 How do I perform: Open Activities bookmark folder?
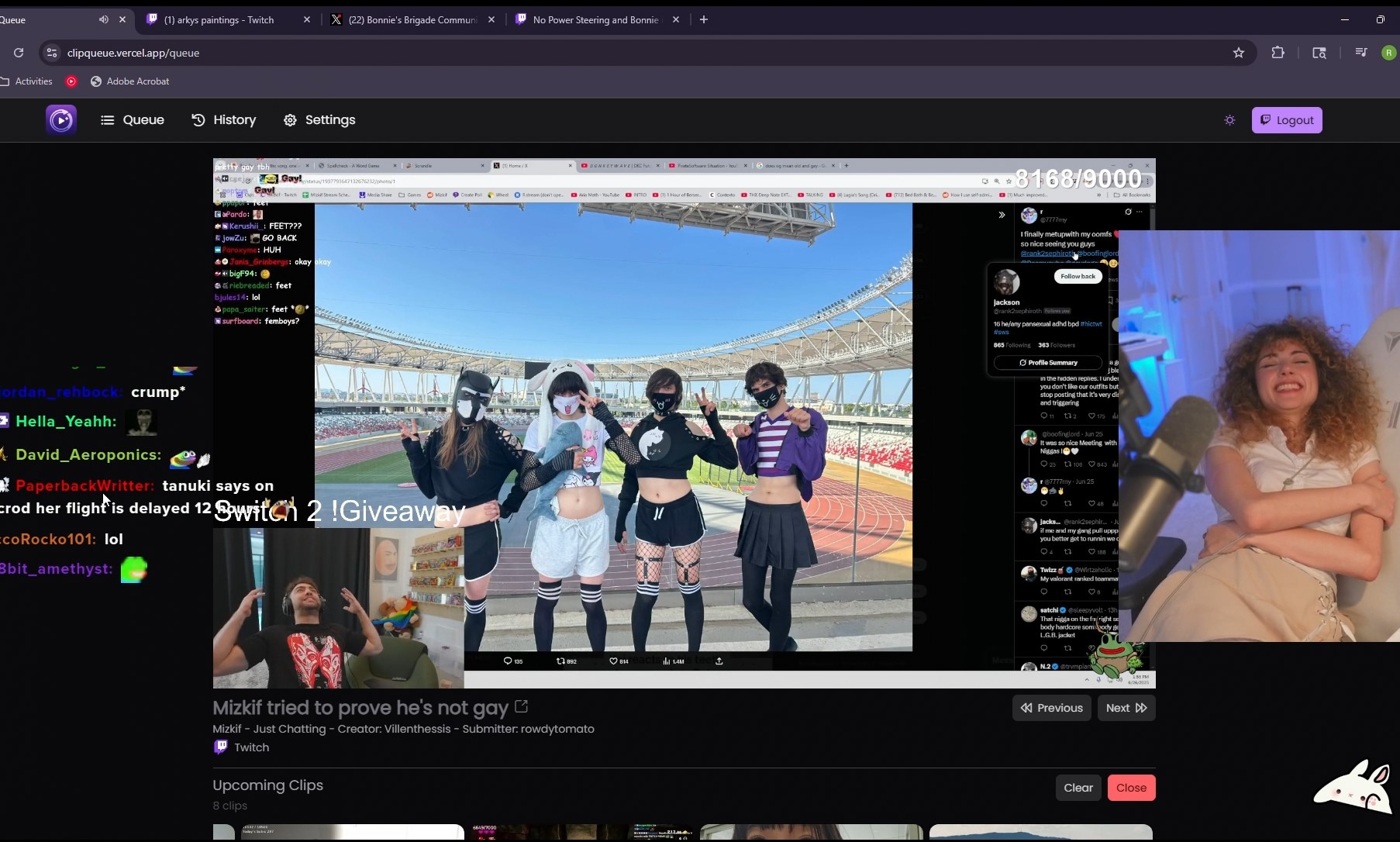(x=26, y=81)
